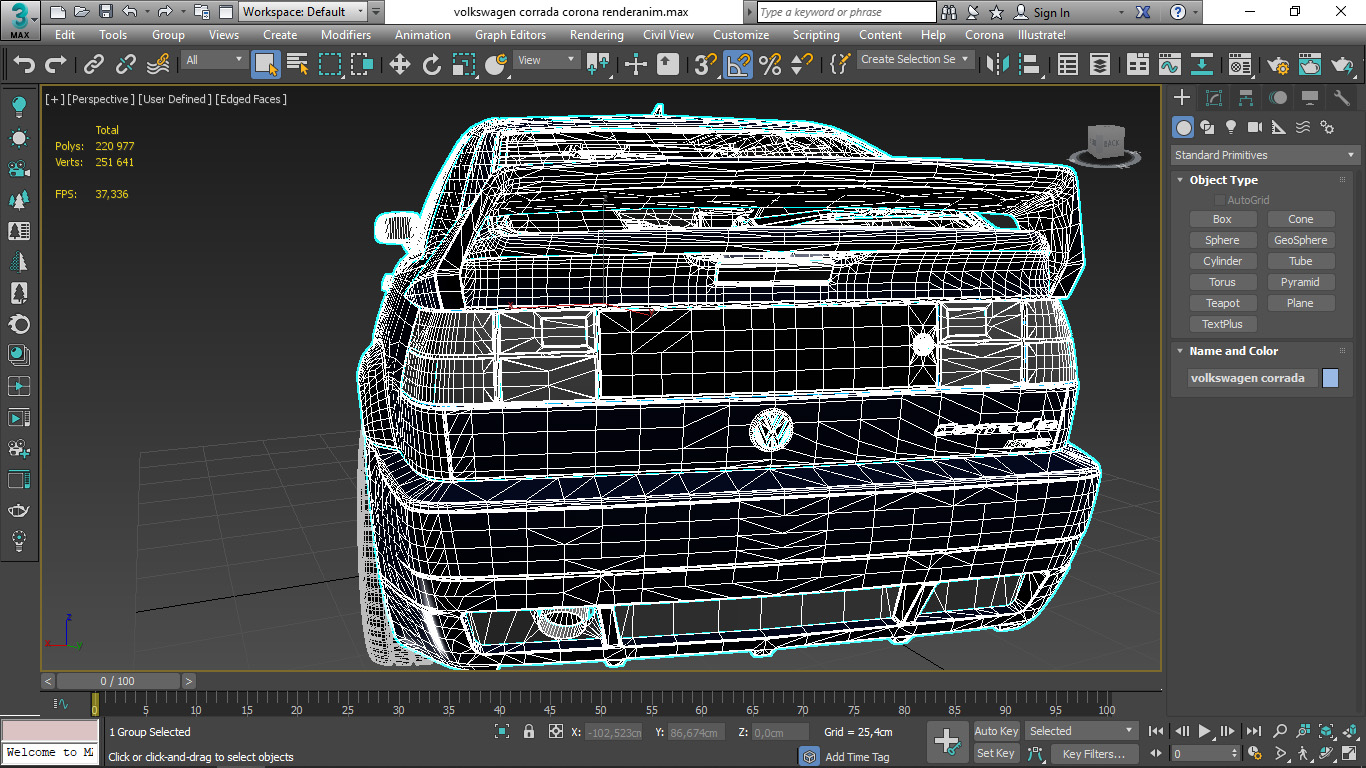This screenshot has width=1366, height=768.
Task: Click the Box primitive button
Action: 1222,219
